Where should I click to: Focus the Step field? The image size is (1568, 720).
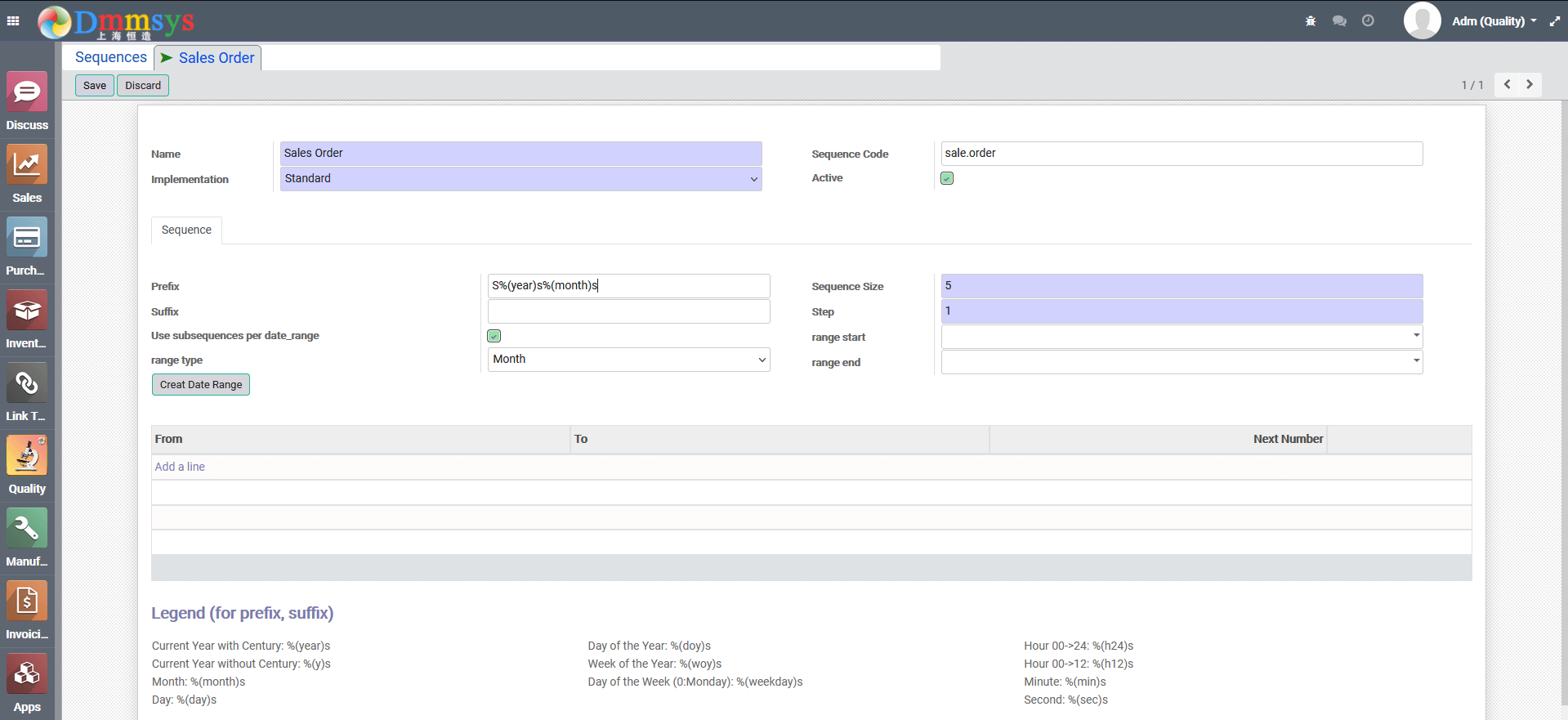coord(1182,311)
